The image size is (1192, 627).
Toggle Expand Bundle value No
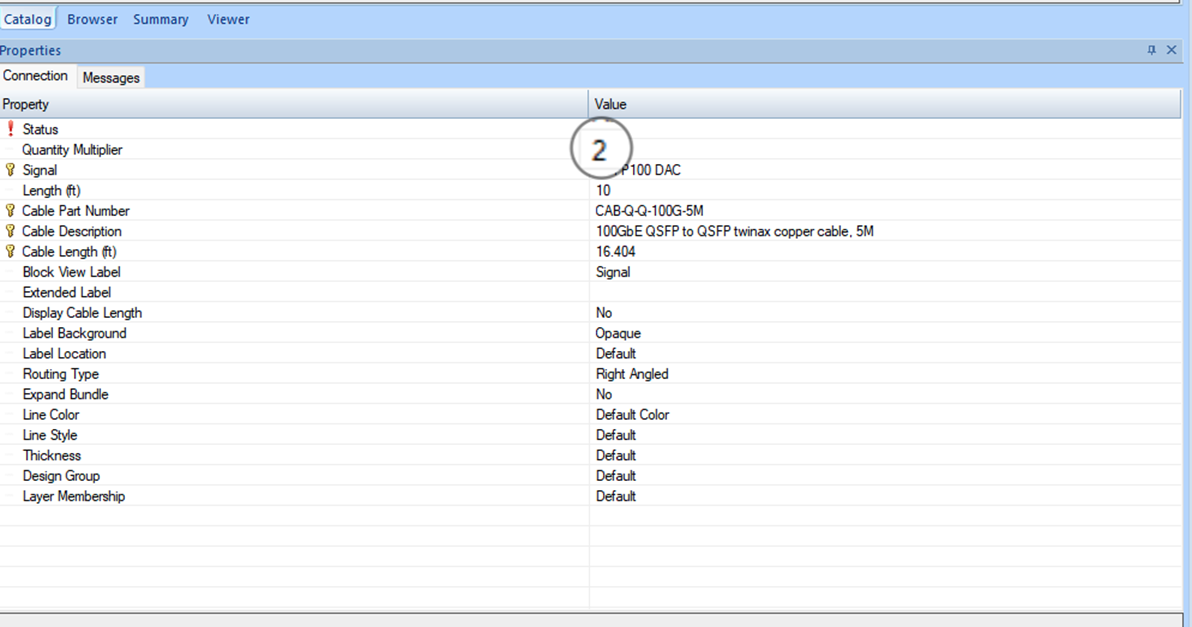[604, 394]
